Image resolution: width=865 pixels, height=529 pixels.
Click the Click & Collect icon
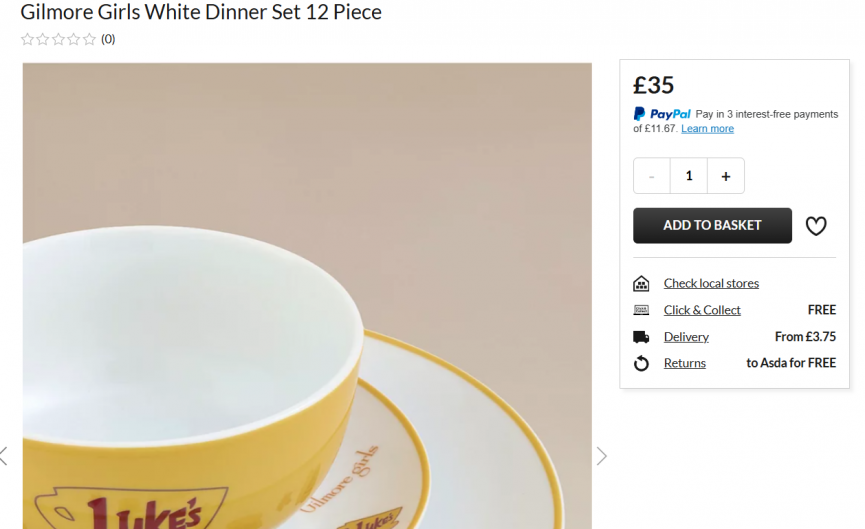[x=642, y=310]
